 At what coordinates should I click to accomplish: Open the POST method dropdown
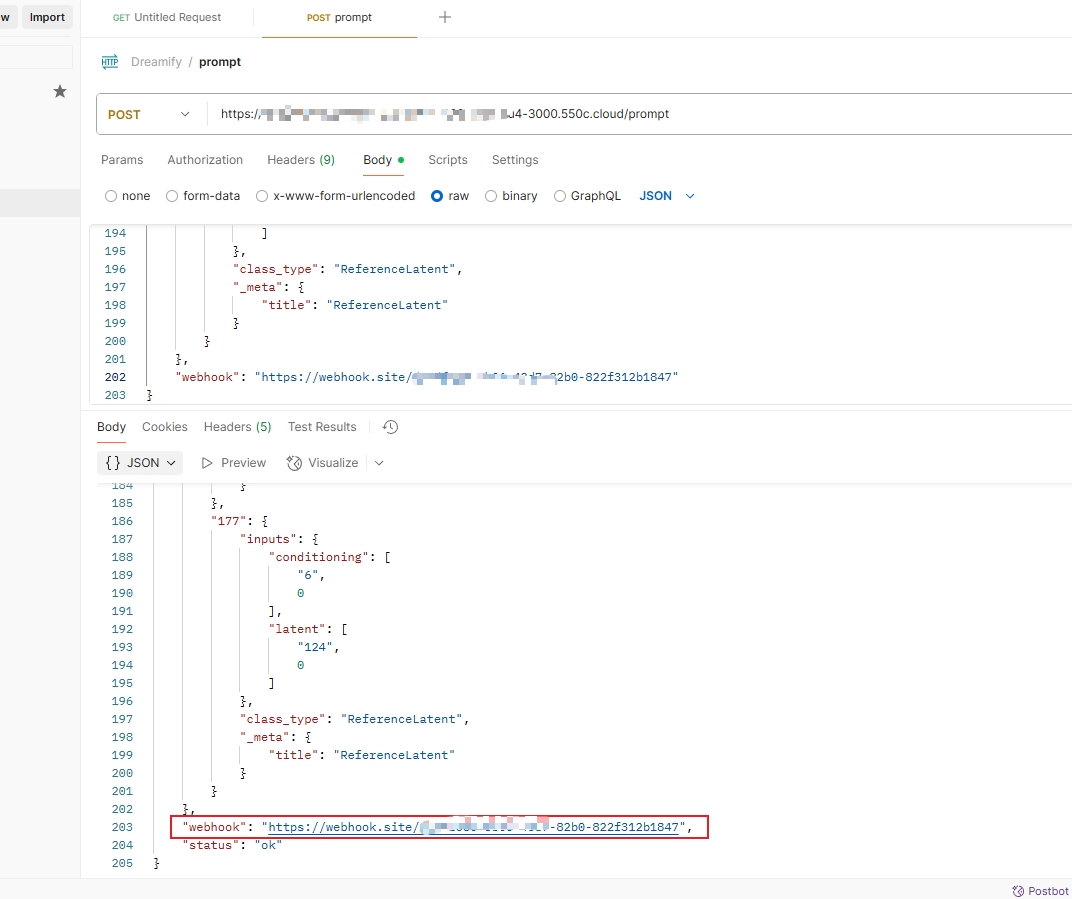(x=150, y=114)
